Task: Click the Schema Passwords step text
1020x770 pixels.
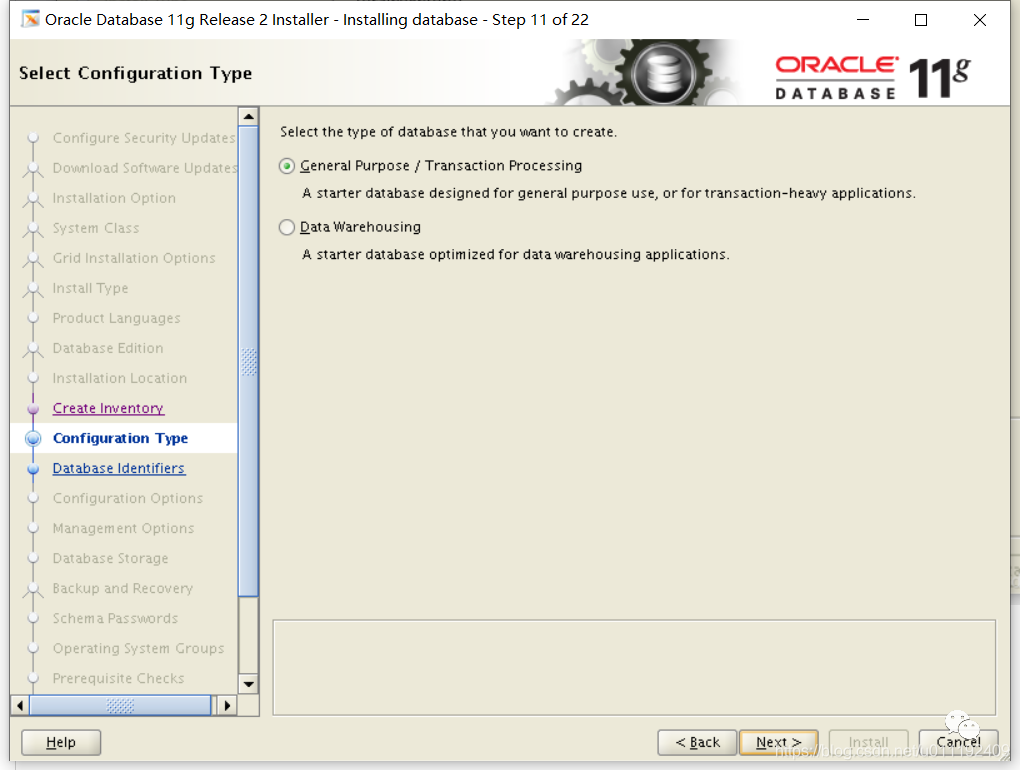Action: [x=115, y=618]
